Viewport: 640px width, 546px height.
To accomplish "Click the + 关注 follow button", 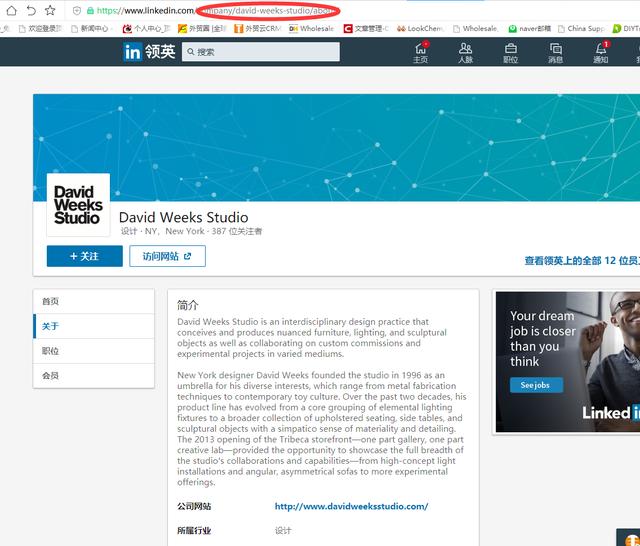I will click(x=84, y=256).
